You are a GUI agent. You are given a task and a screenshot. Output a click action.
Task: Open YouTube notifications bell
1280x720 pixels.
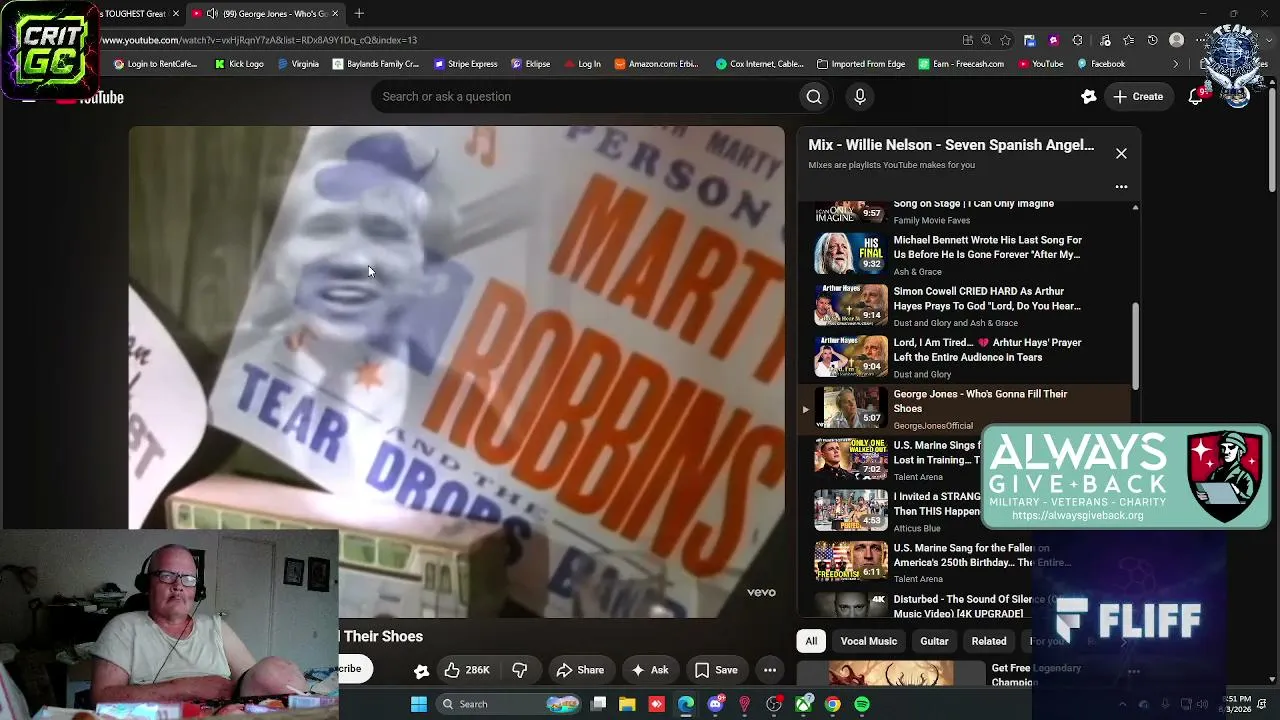[1196, 97]
